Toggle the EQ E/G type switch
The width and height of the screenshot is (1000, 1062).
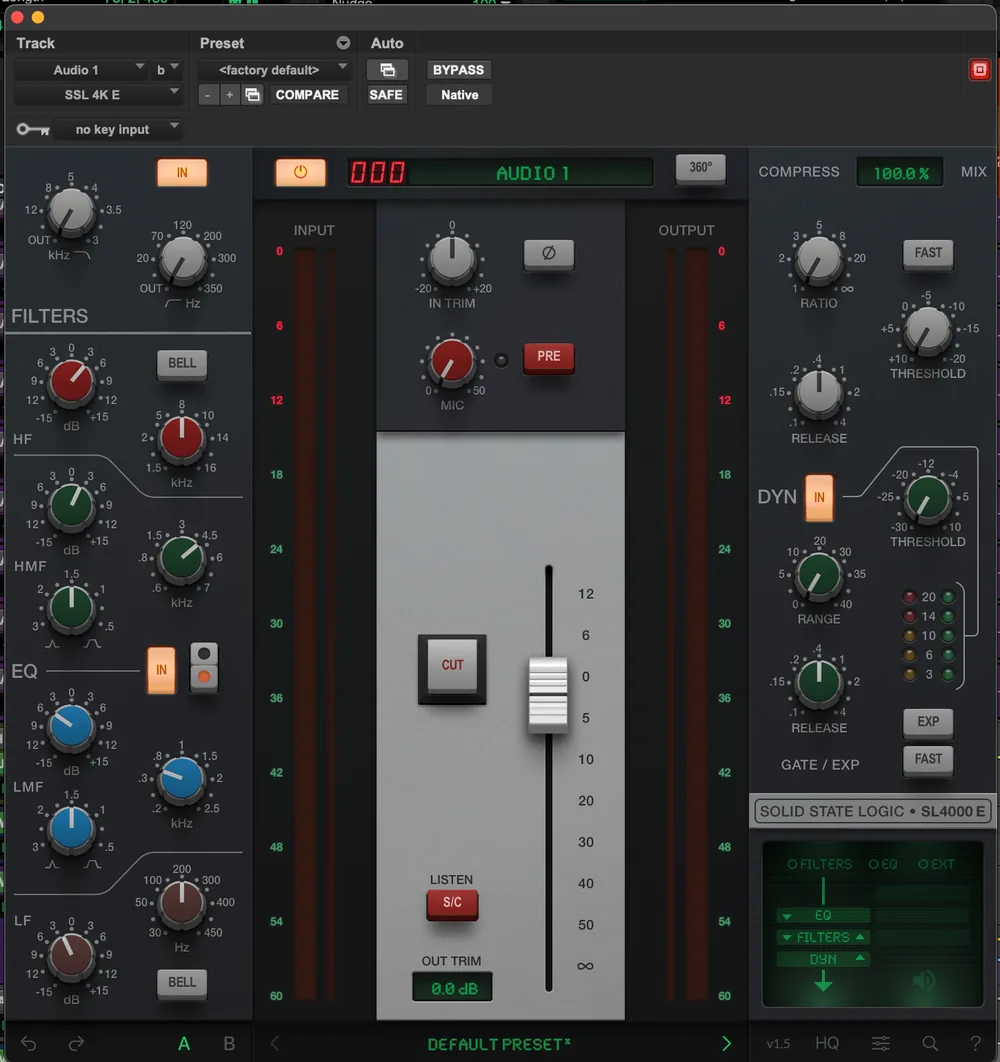click(204, 667)
